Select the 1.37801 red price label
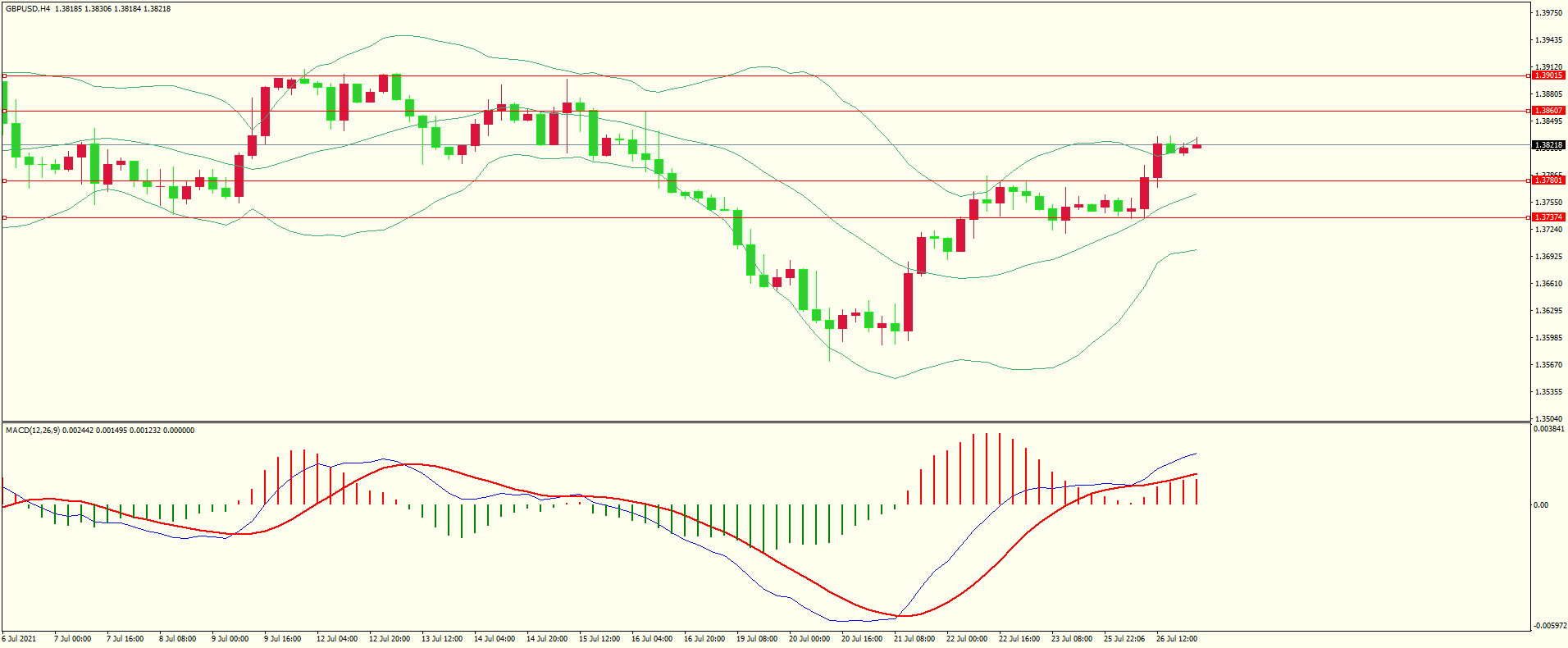This screenshot has width=1568, height=648. tap(1547, 180)
